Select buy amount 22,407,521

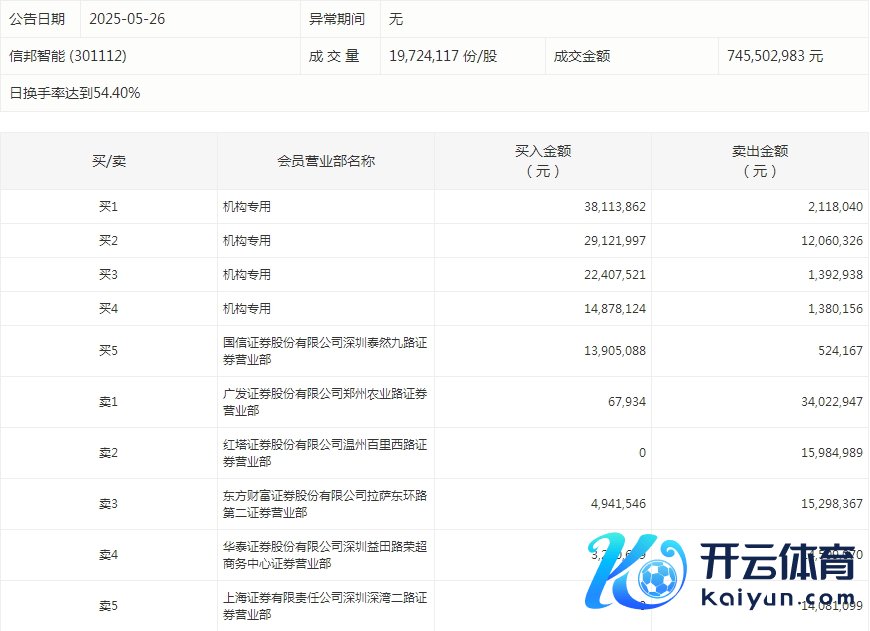tap(615, 275)
